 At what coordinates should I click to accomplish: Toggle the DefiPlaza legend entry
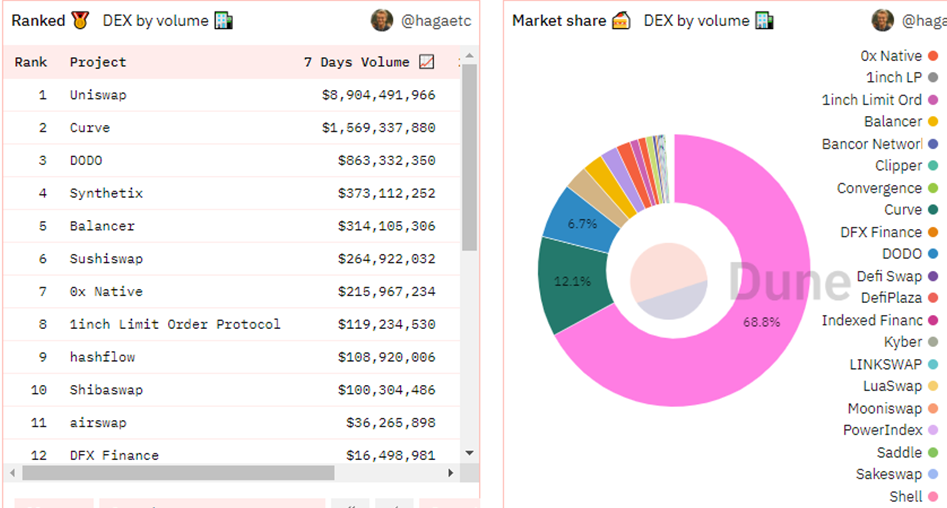(899, 298)
